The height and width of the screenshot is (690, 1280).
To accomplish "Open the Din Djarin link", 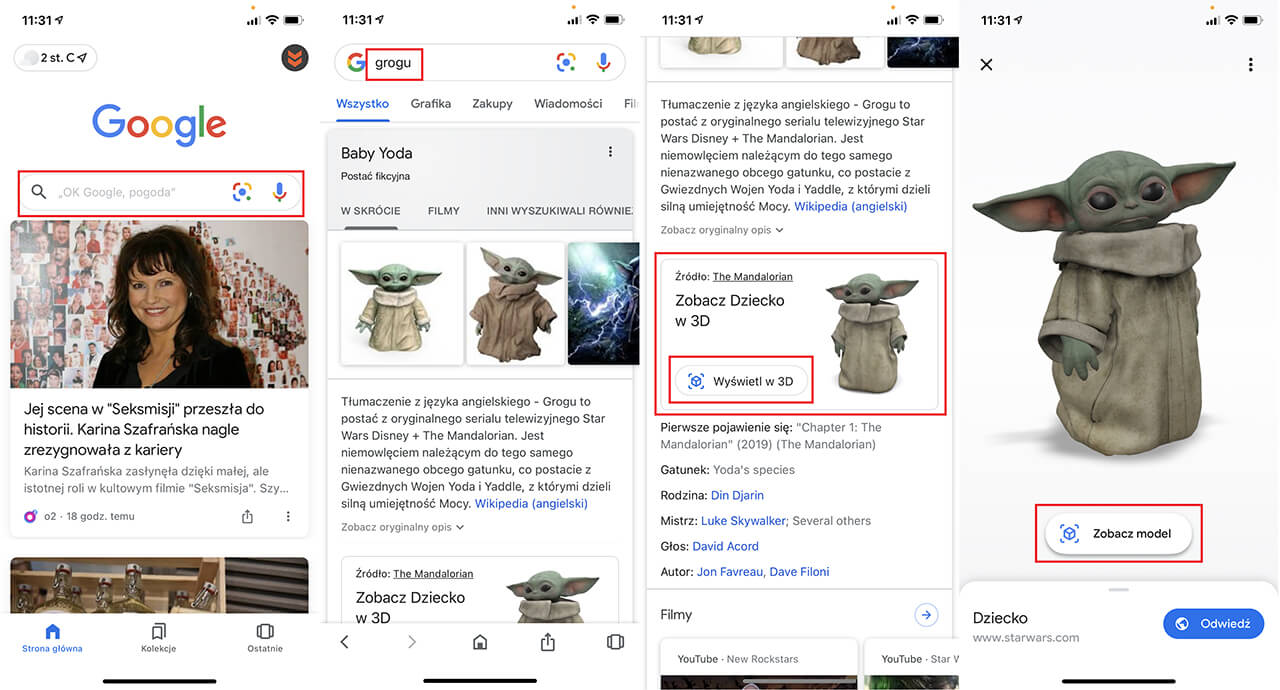I will coord(736,495).
